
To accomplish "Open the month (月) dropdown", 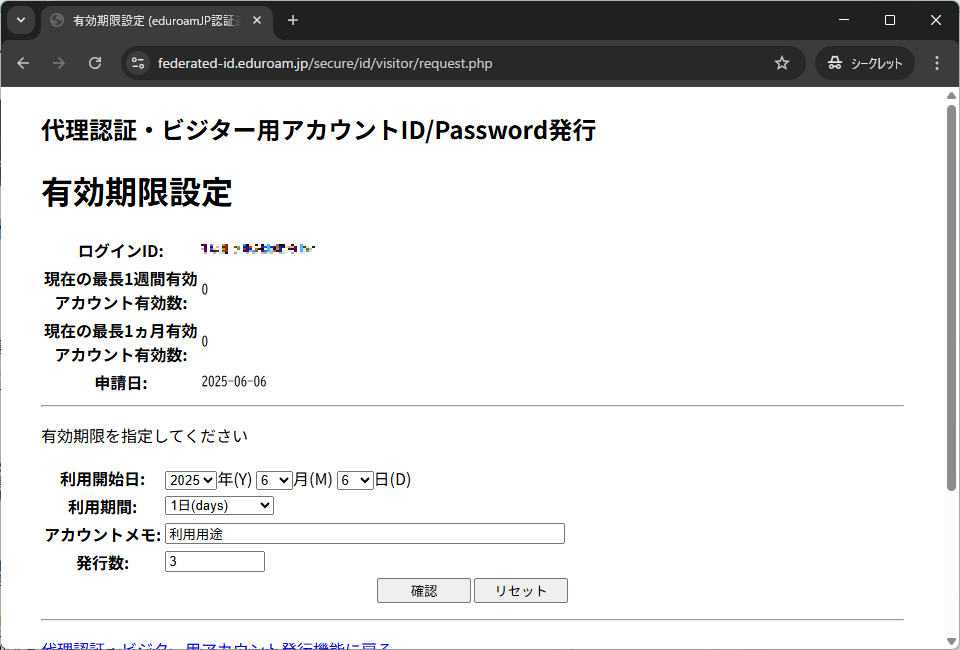I will click(x=274, y=480).
